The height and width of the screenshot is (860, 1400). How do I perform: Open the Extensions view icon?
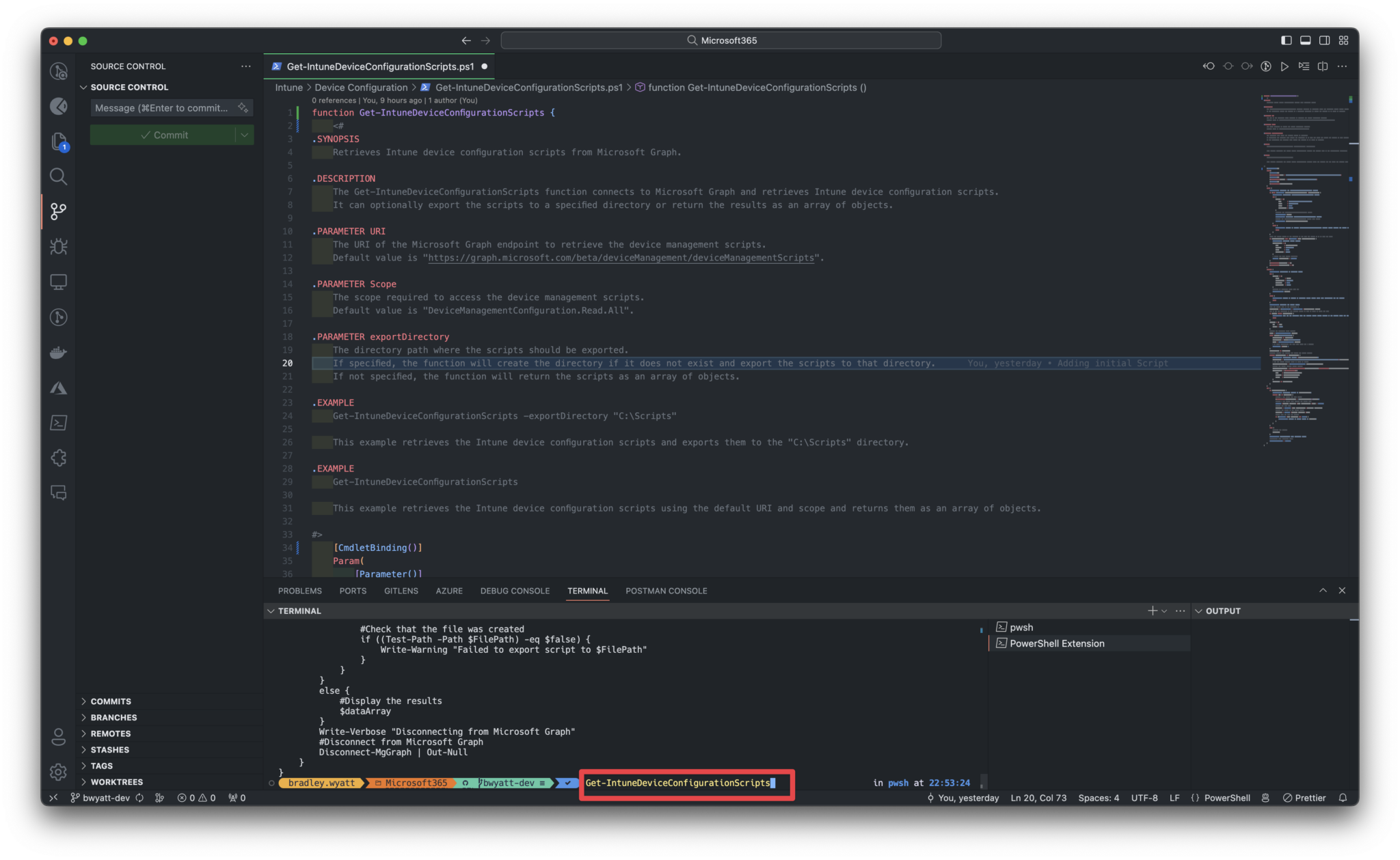click(59, 458)
